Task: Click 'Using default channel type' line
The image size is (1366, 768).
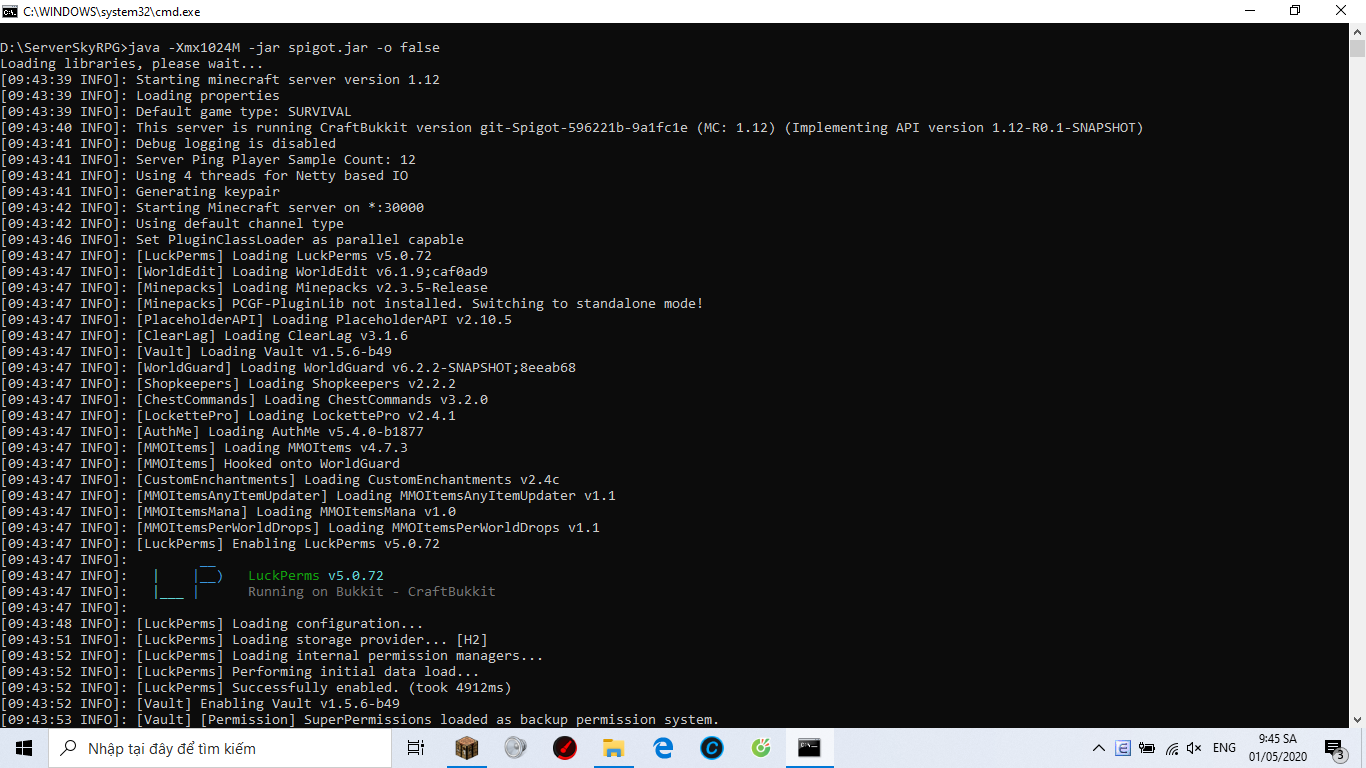Action: click(172, 224)
